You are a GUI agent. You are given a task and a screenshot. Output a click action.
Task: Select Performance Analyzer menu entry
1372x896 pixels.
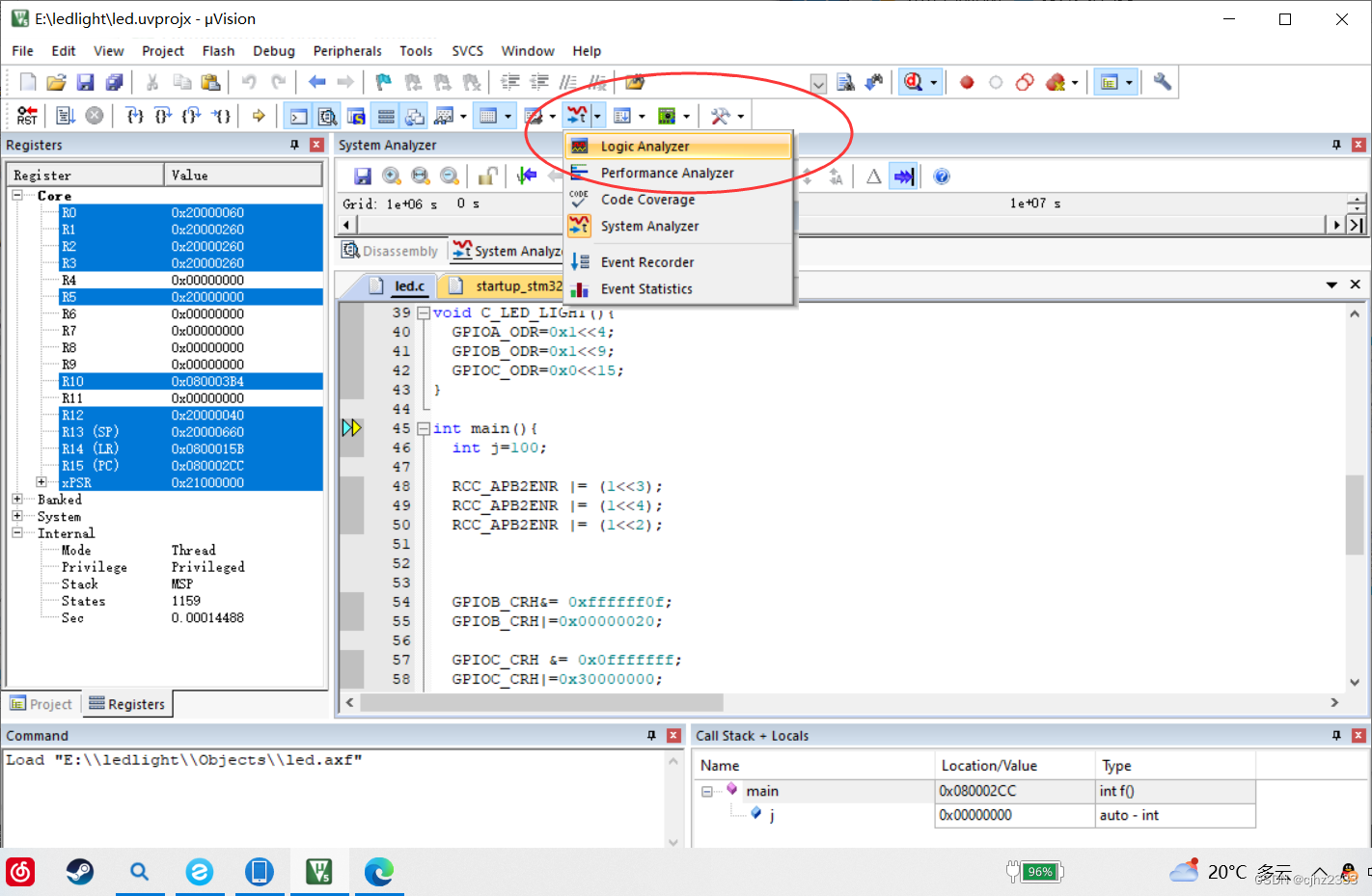pyautogui.click(x=678, y=173)
